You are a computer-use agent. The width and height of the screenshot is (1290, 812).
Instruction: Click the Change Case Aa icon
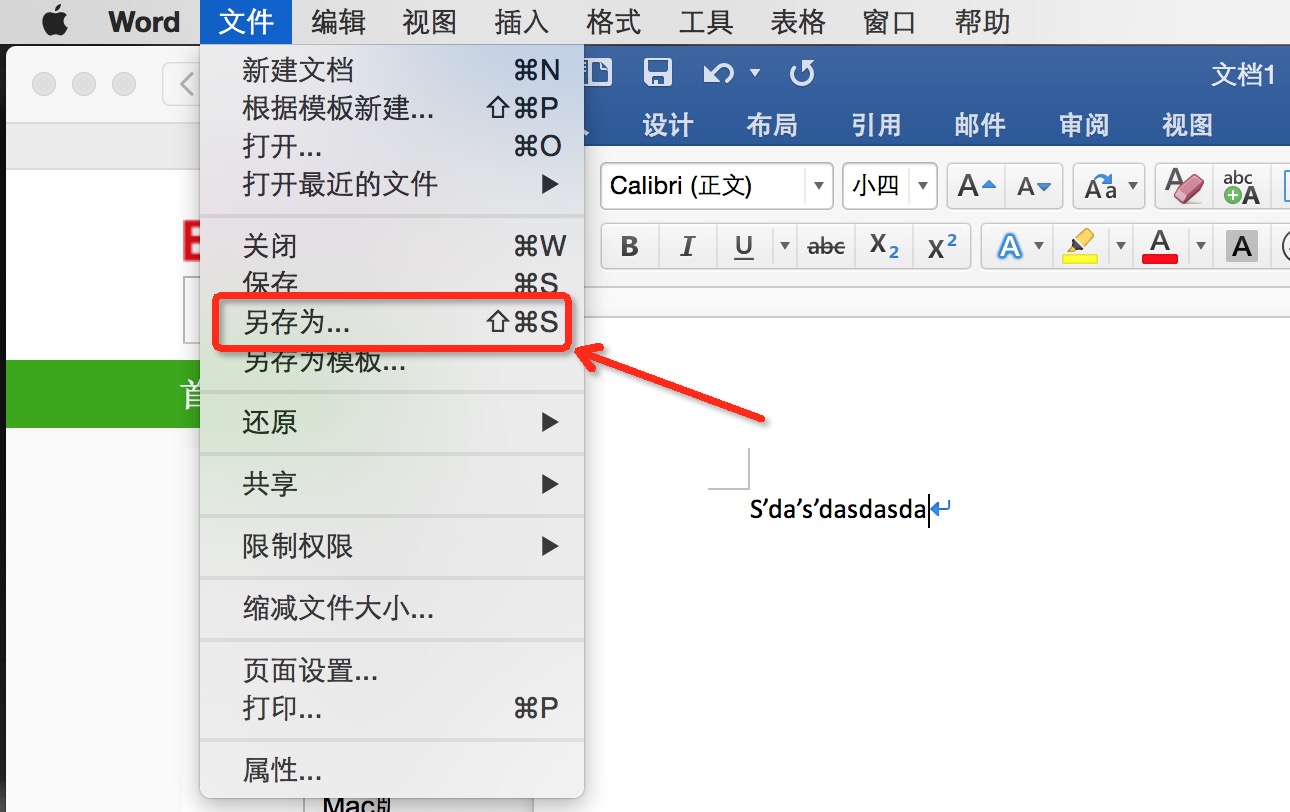(x=1100, y=186)
